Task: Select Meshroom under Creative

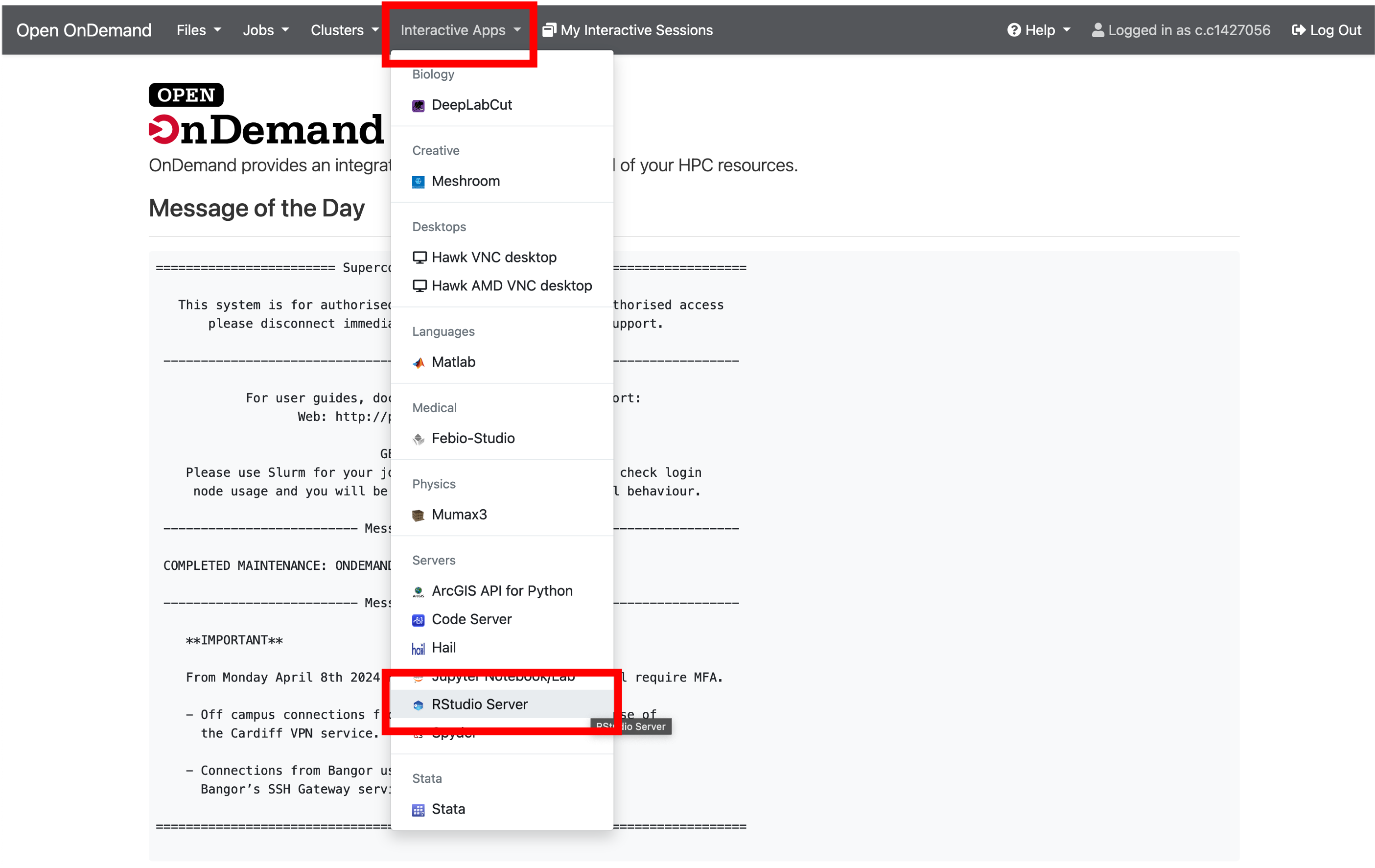Action: pos(502,181)
